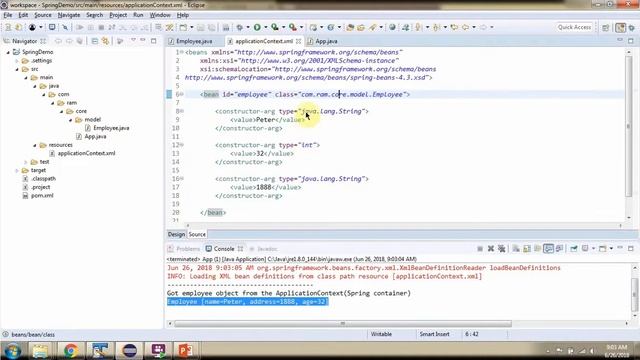Select .classpath file in Navigator
Screen dimensions: 640x360
pos(43,179)
